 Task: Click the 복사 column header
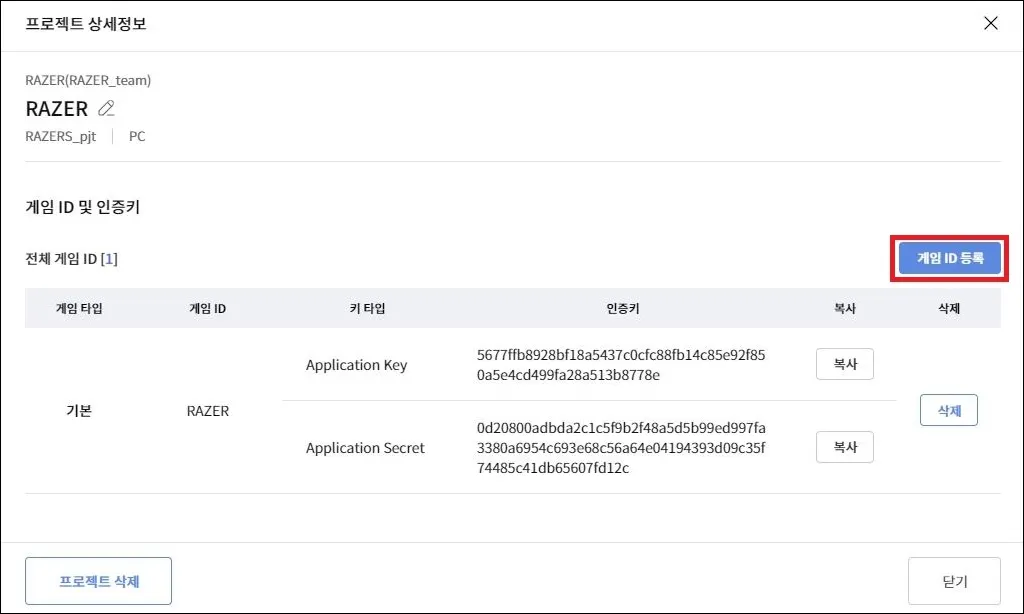point(845,309)
